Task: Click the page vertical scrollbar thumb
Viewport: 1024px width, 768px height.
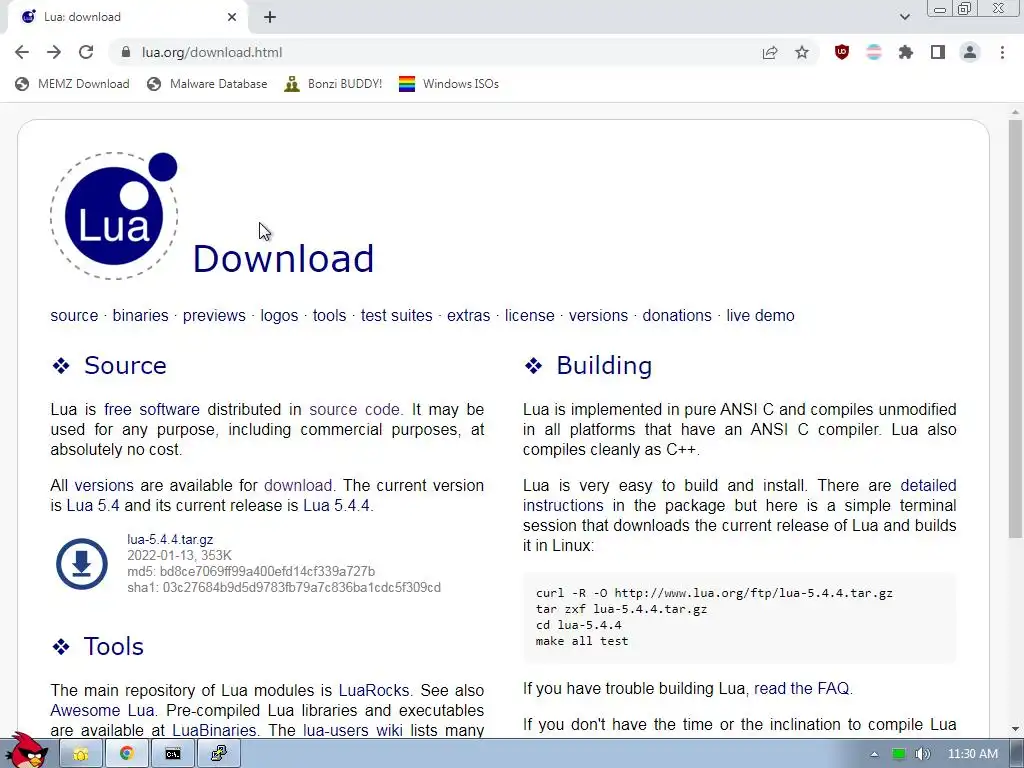Action: click(x=1015, y=328)
